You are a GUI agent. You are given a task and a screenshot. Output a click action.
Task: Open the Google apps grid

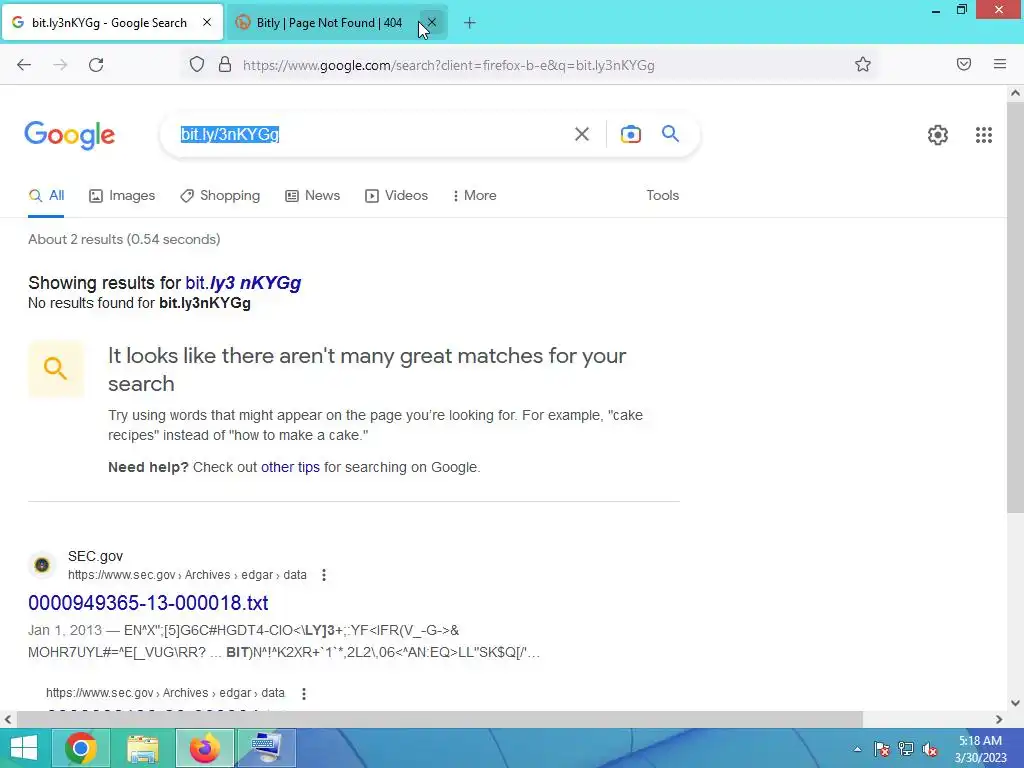[x=984, y=135]
